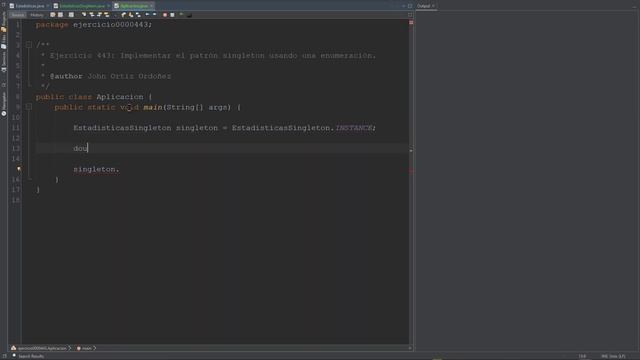The height and width of the screenshot is (360, 640).
Task: Click line number 11 in the gutter
Action: [x=16, y=128]
